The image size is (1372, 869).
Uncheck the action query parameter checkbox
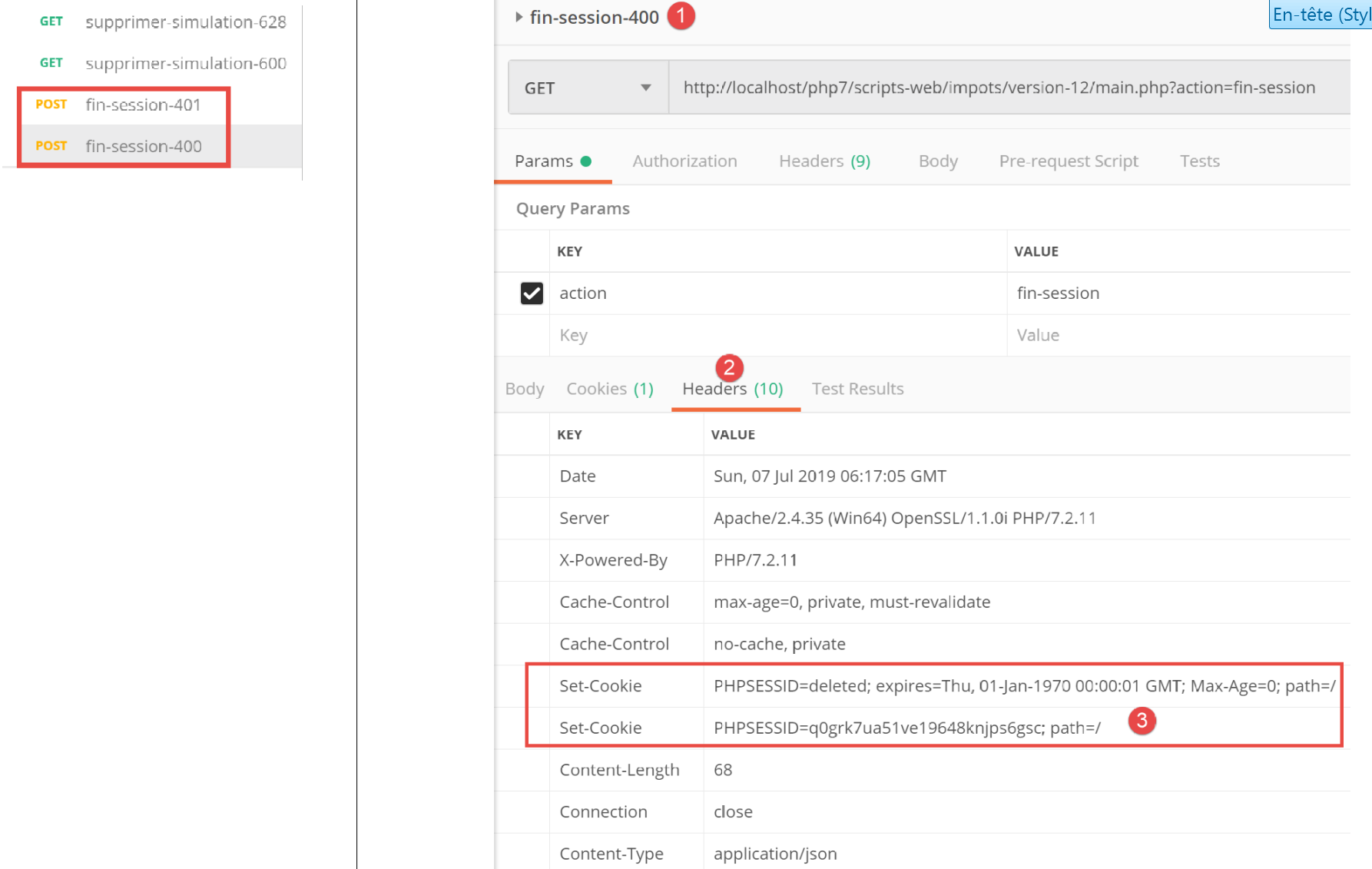pyautogui.click(x=532, y=294)
